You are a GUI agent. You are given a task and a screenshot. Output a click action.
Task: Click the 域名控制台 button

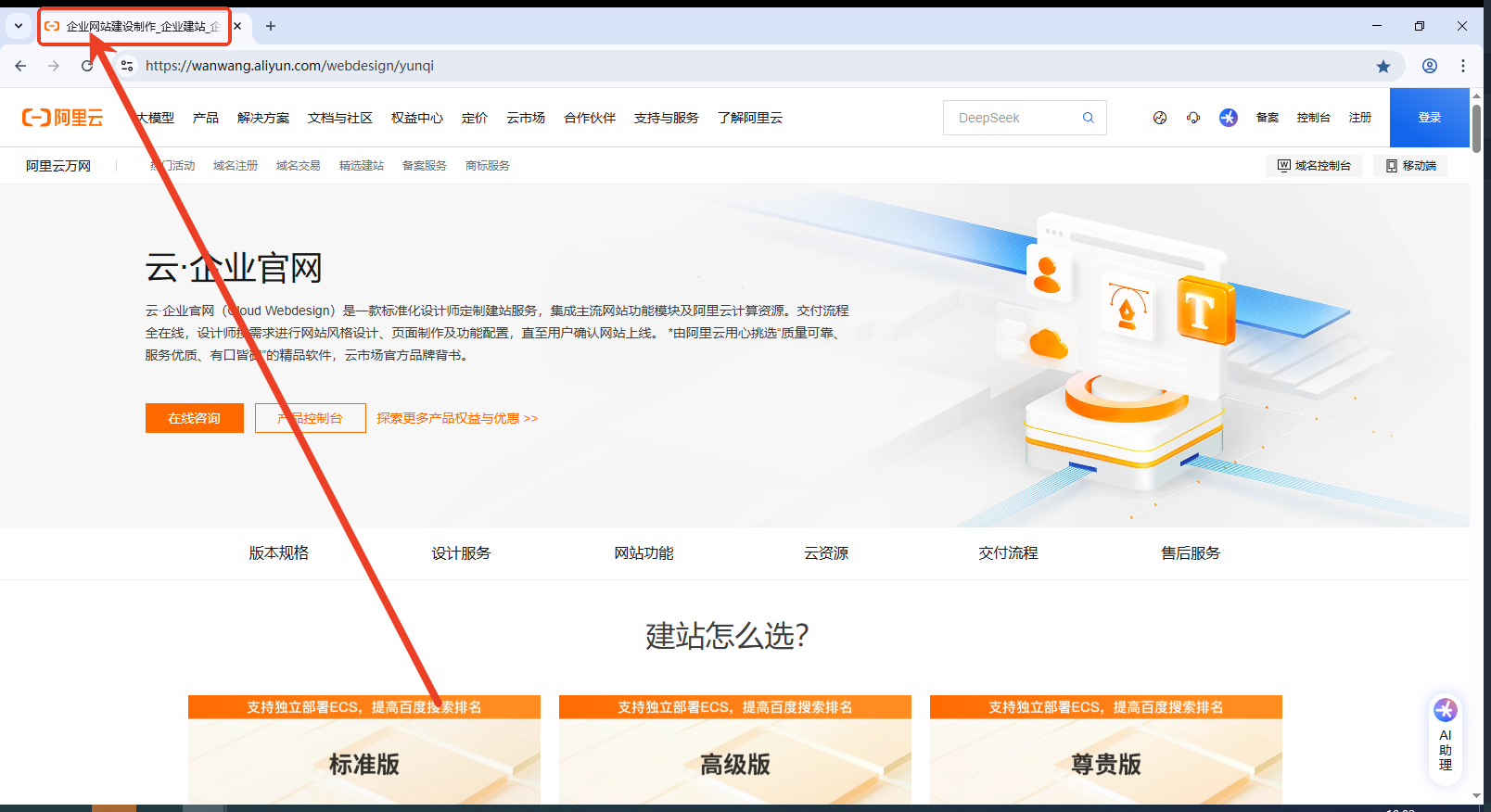pyautogui.click(x=1314, y=166)
